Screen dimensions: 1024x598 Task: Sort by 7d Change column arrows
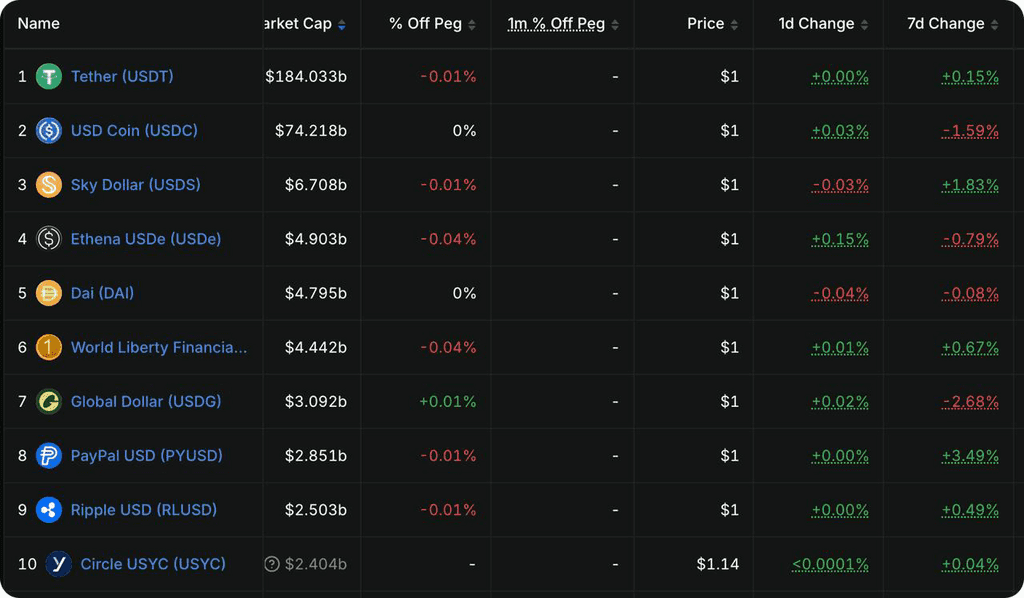994,25
